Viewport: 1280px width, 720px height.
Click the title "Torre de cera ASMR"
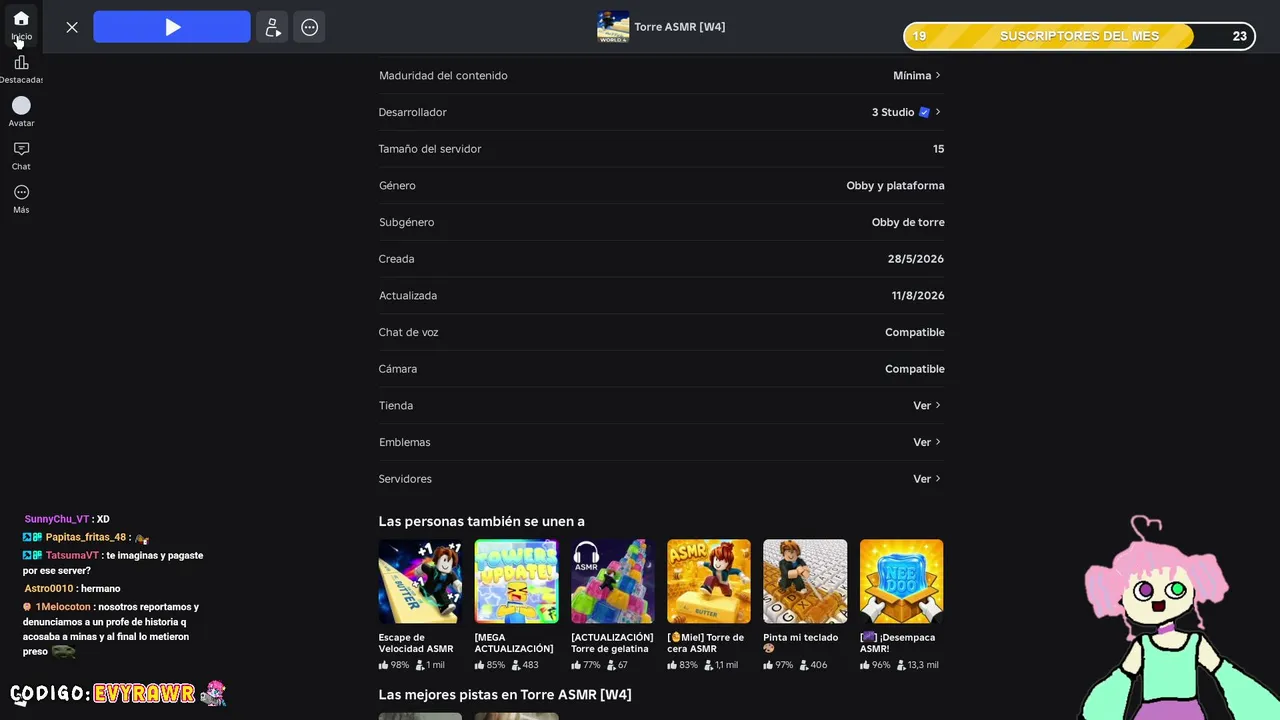[706, 643]
